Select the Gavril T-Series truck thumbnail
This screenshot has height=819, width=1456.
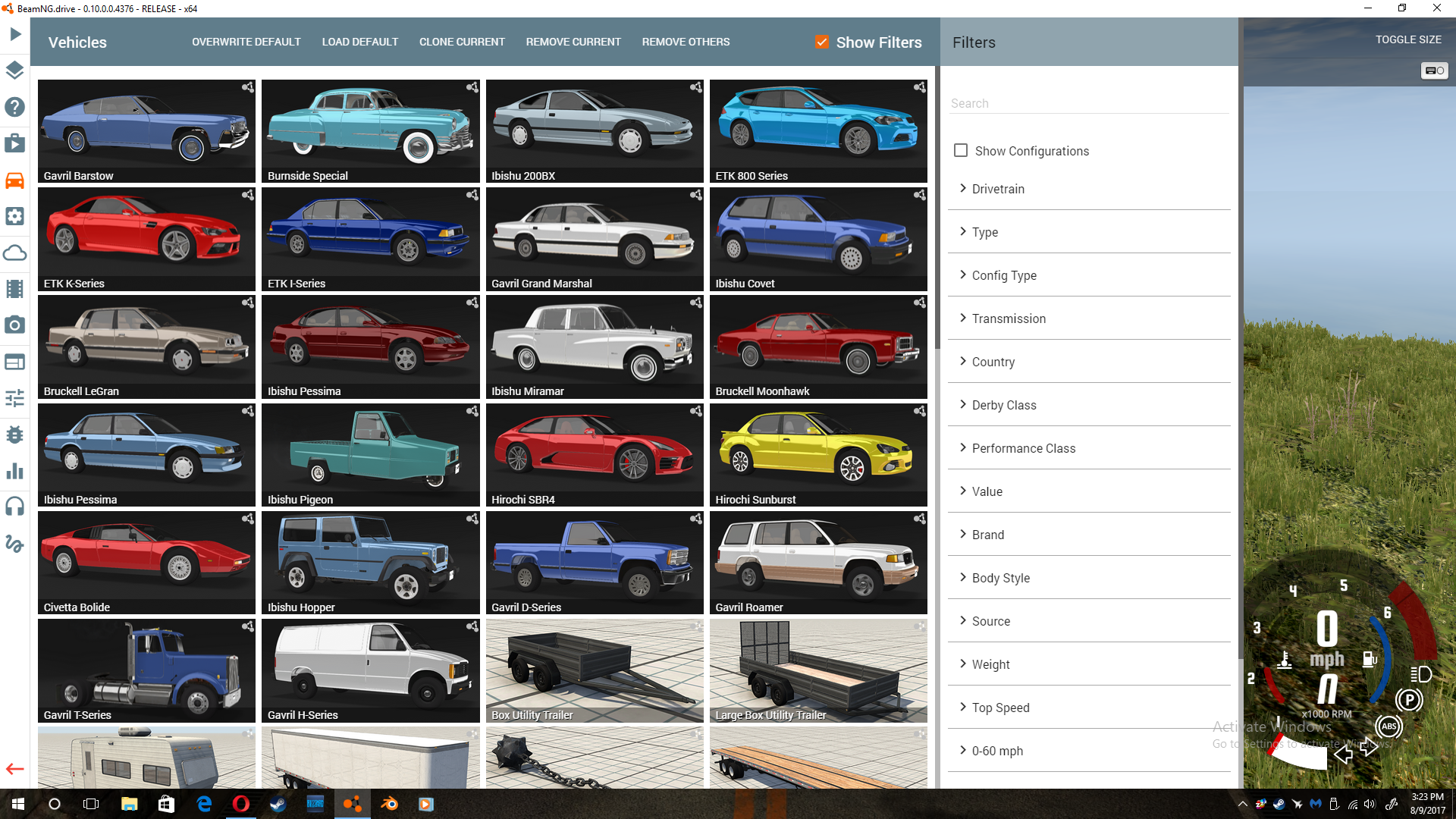pyautogui.click(x=146, y=670)
